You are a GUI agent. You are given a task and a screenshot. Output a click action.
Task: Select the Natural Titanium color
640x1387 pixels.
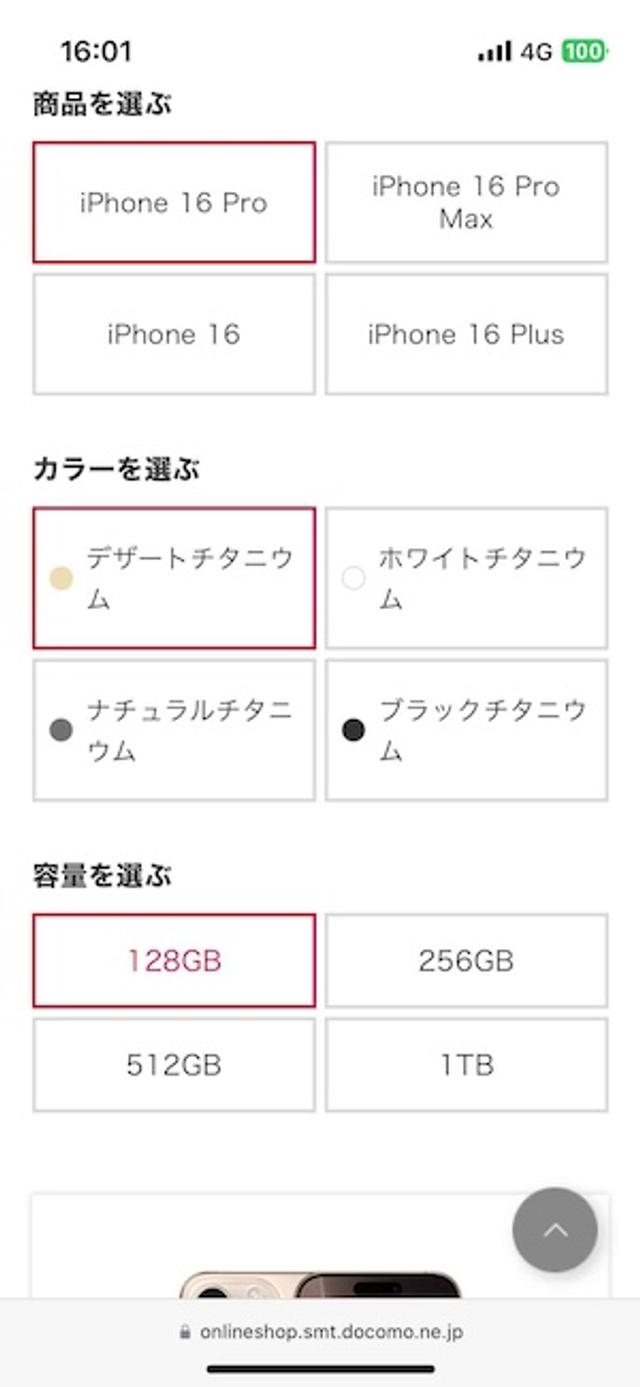click(174, 730)
